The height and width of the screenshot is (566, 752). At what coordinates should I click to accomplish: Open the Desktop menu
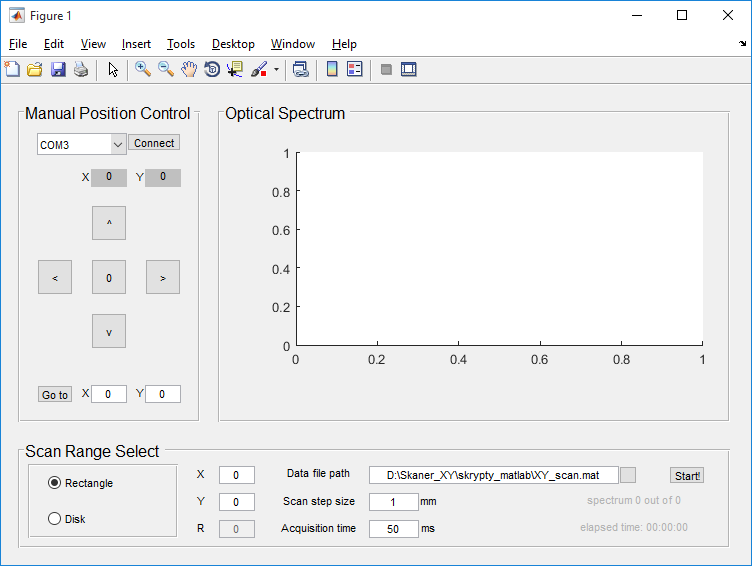coord(233,44)
